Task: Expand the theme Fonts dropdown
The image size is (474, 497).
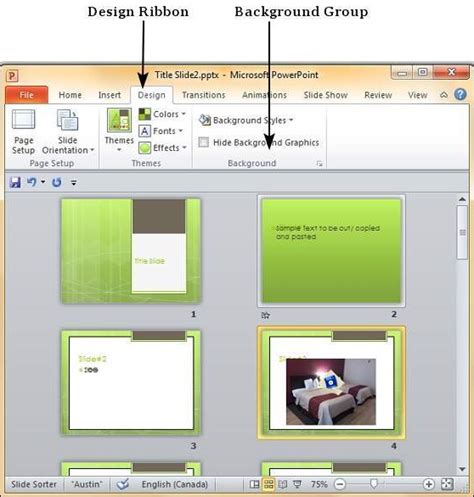Action: pyautogui.click(x=161, y=131)
